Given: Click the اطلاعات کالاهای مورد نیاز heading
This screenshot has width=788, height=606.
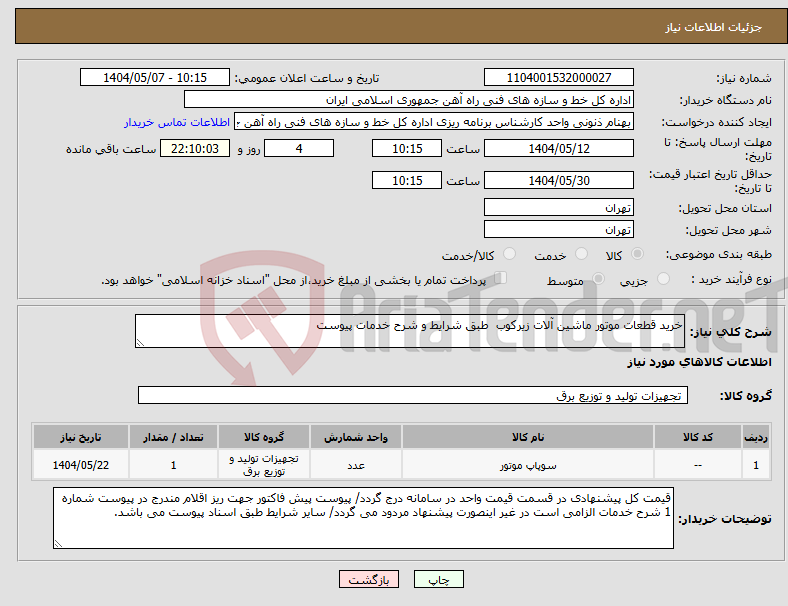Looking at the screenshot, I should (x=699, y=362).
